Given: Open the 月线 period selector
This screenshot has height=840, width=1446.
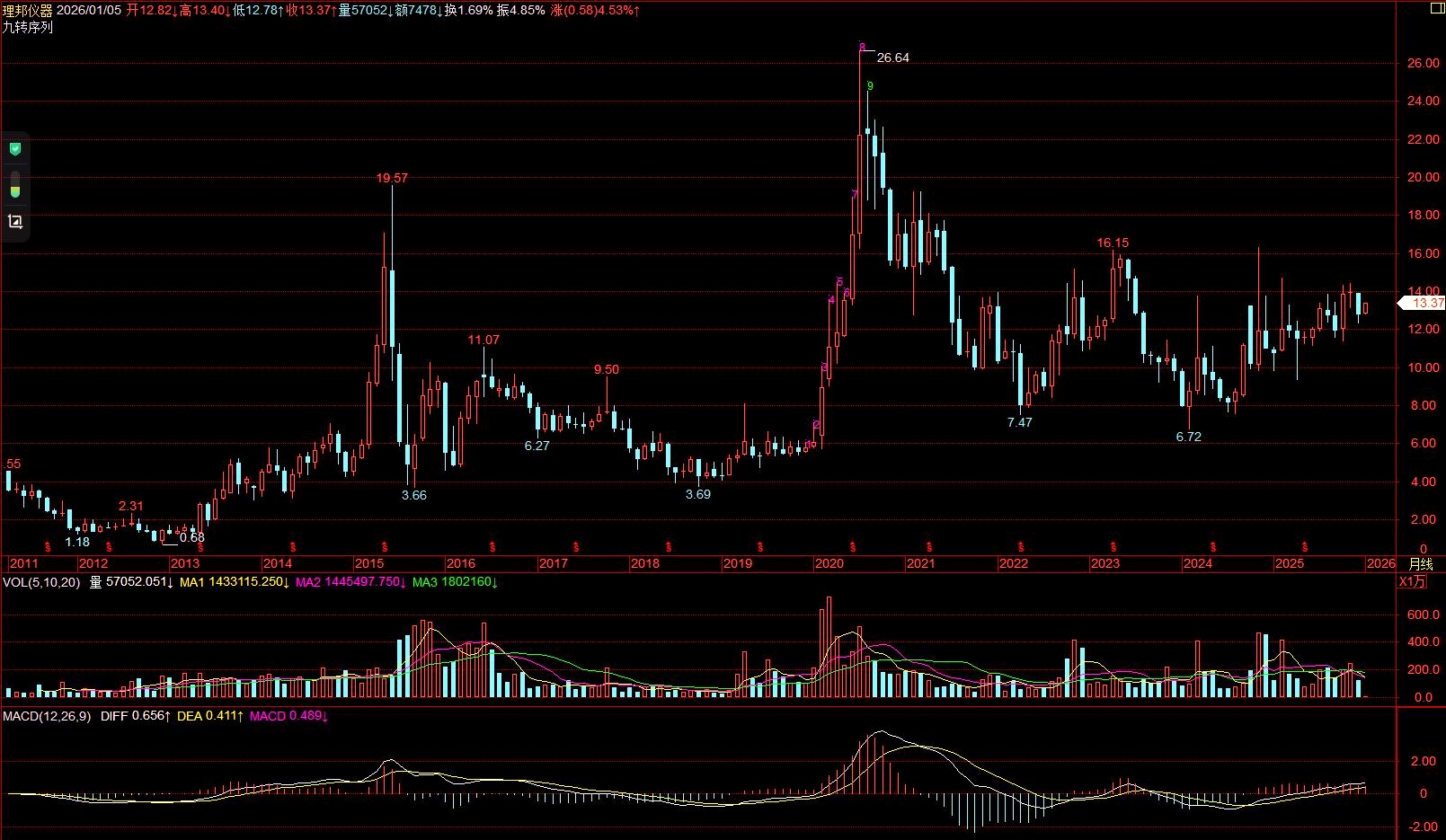Looking at the screenshot, I should (1421, 564).
